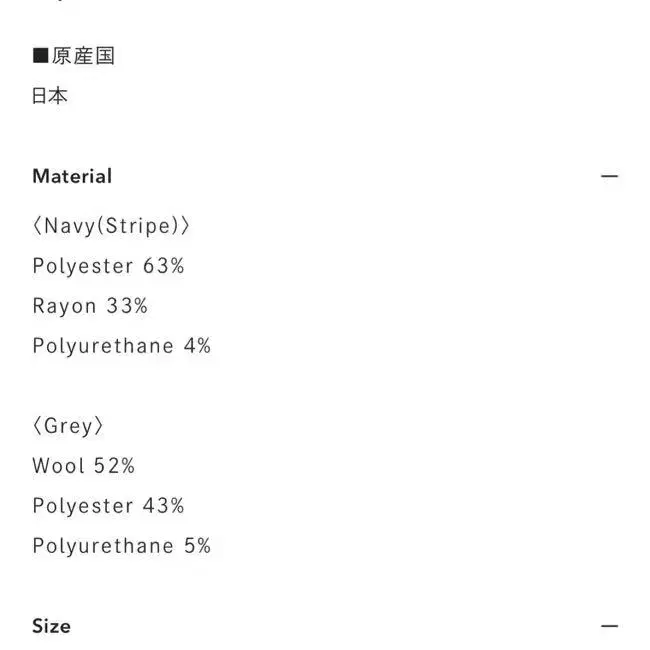Click the 5% percentage value
650x650 pixels.
tap(198, 546)
